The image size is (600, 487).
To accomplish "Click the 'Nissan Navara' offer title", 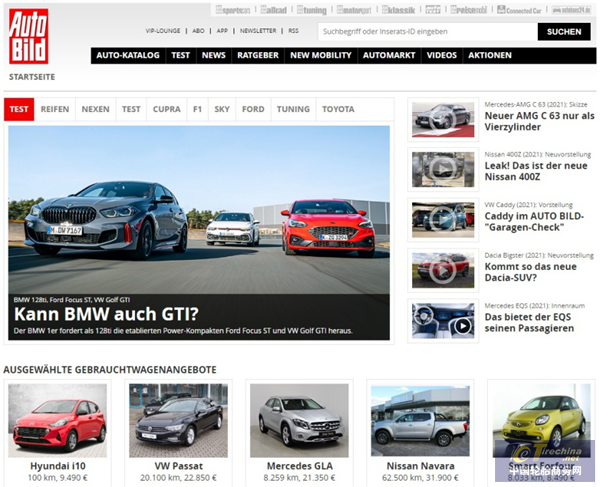I will click(x=421, y=466).
